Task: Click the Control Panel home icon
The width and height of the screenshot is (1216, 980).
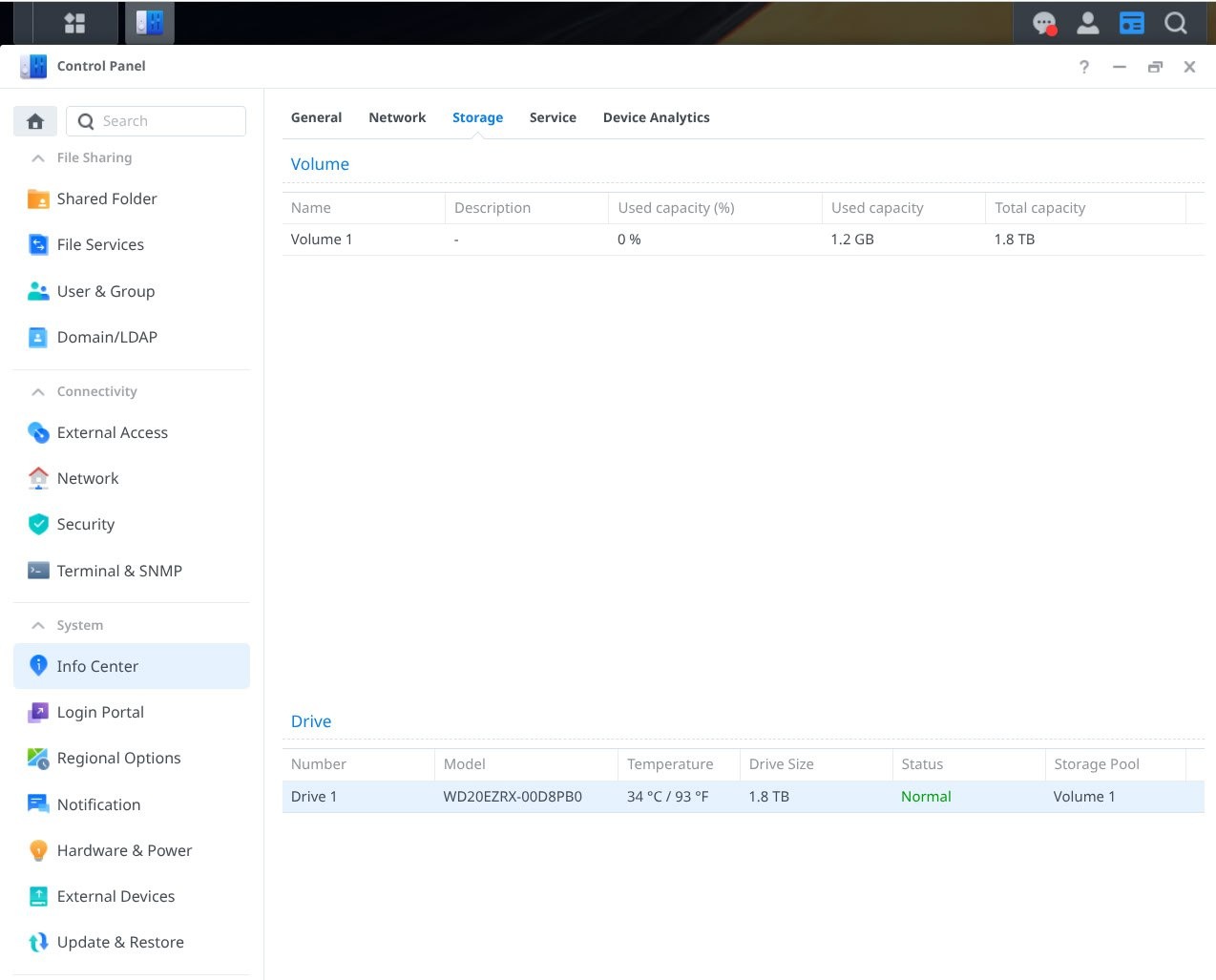Action: [x=35, y=121]
